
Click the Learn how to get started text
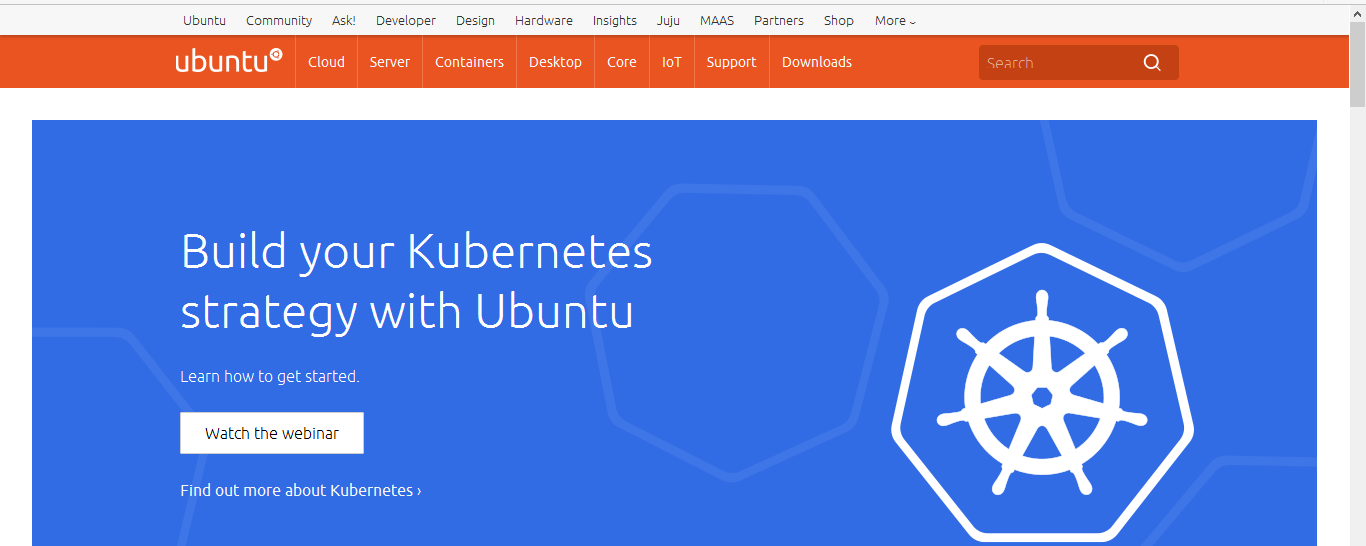click(x=270, y=376)
